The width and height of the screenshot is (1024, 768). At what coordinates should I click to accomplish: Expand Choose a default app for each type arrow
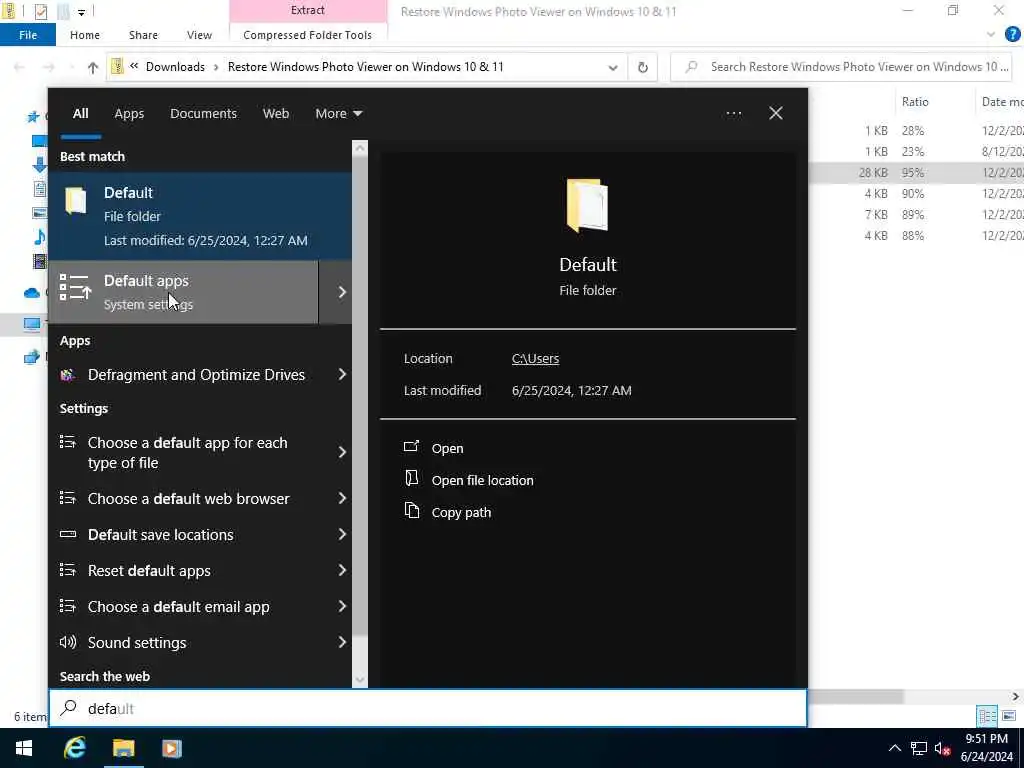342,452
